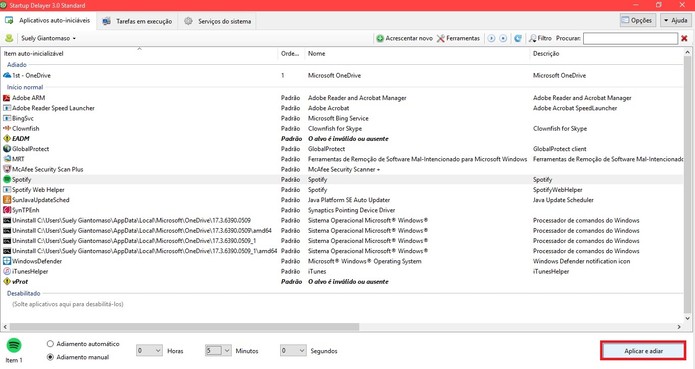Click the vProt warning icon
The height and width of the screenshot is (369, 695).
coord(7,282)
